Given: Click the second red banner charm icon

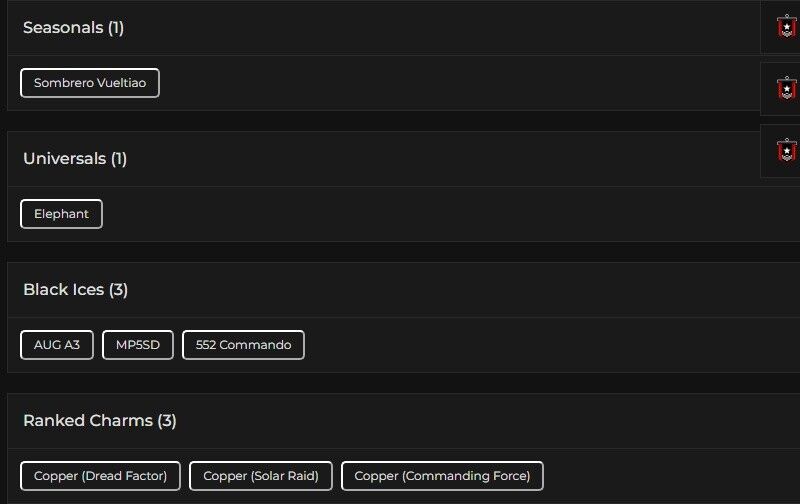Looking at the screenshot, I should (x=787, y=88).
